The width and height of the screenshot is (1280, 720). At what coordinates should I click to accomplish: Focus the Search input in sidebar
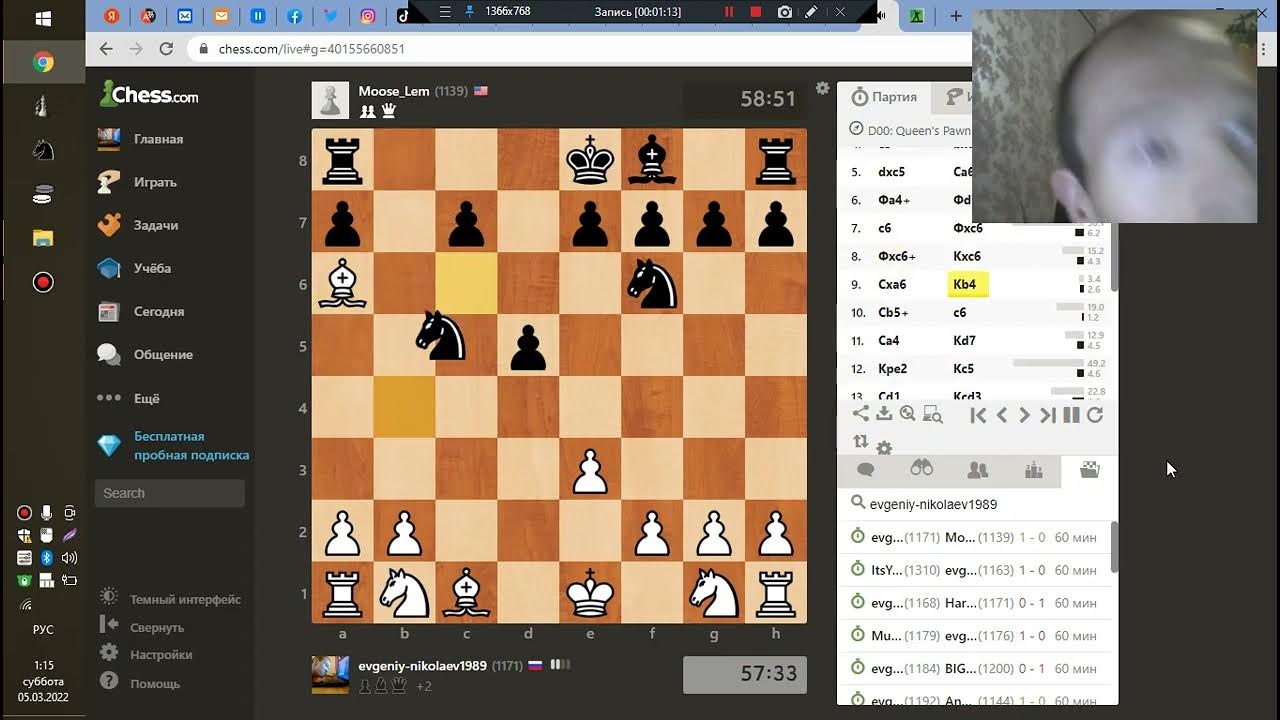[169, 493]
